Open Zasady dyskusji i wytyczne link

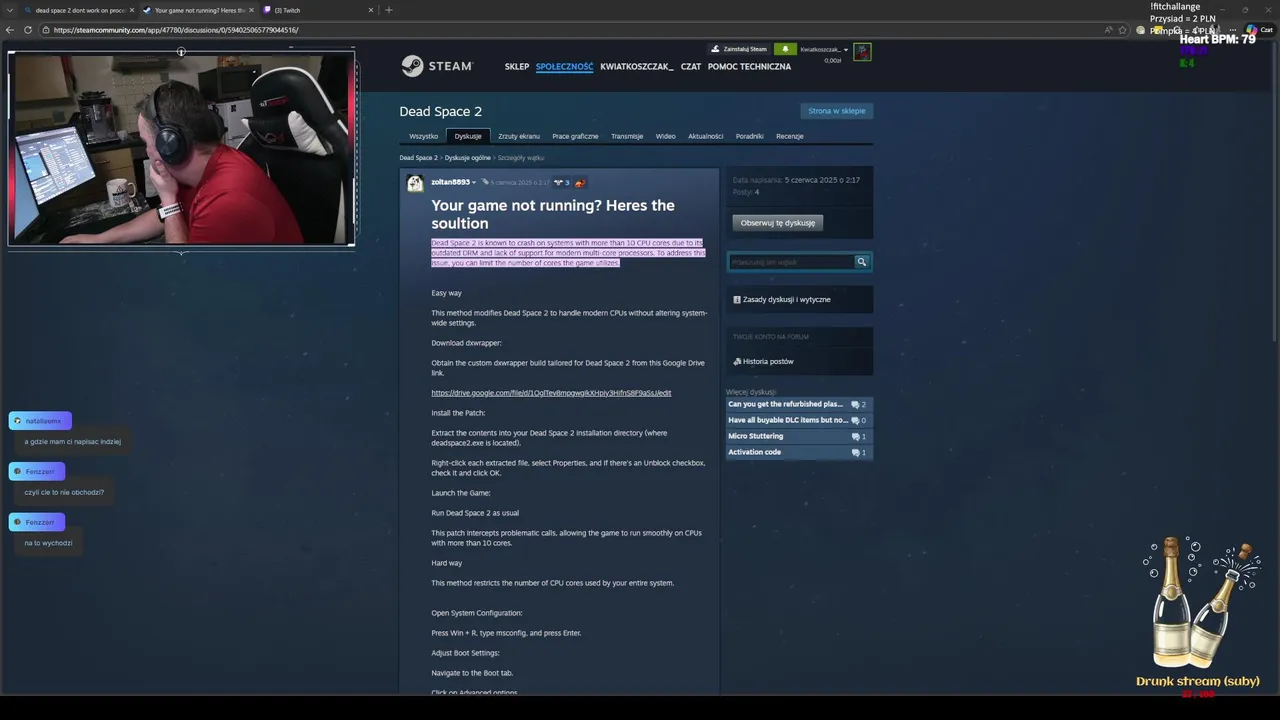coord(787,299)
